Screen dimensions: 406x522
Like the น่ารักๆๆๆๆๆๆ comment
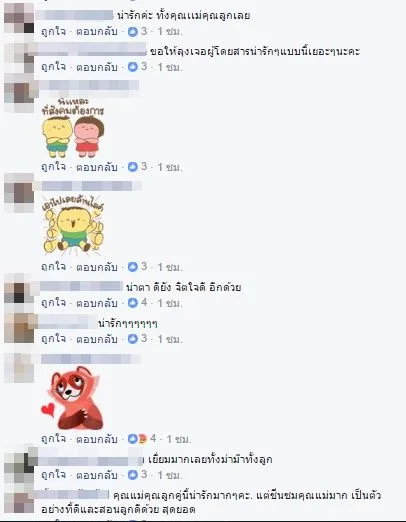coord(53,339)
